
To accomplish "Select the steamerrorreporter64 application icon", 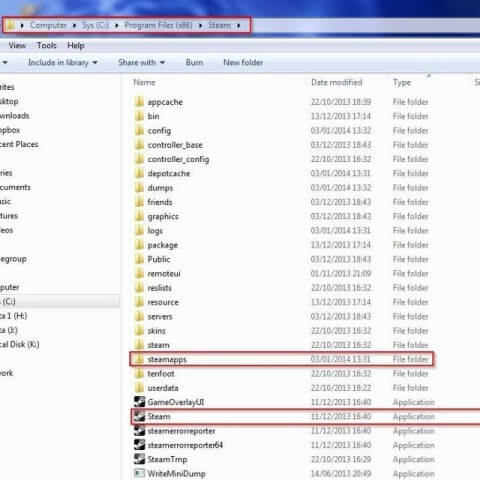I will point(139,445).
